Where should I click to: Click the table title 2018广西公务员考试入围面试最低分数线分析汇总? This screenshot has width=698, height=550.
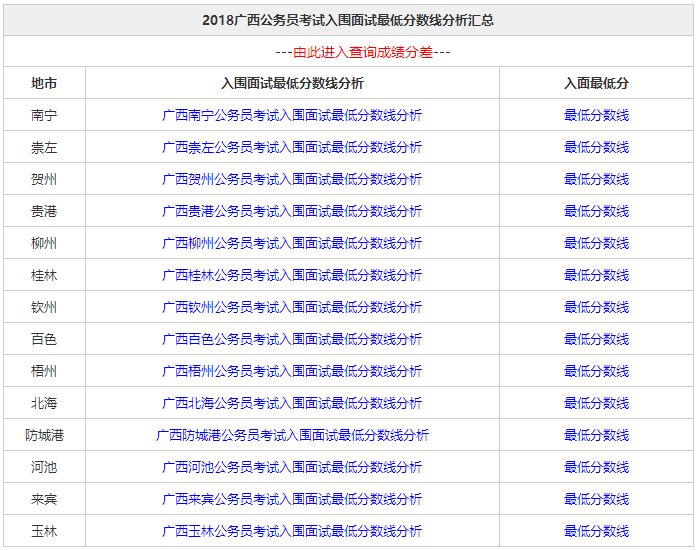click(348, 20)
